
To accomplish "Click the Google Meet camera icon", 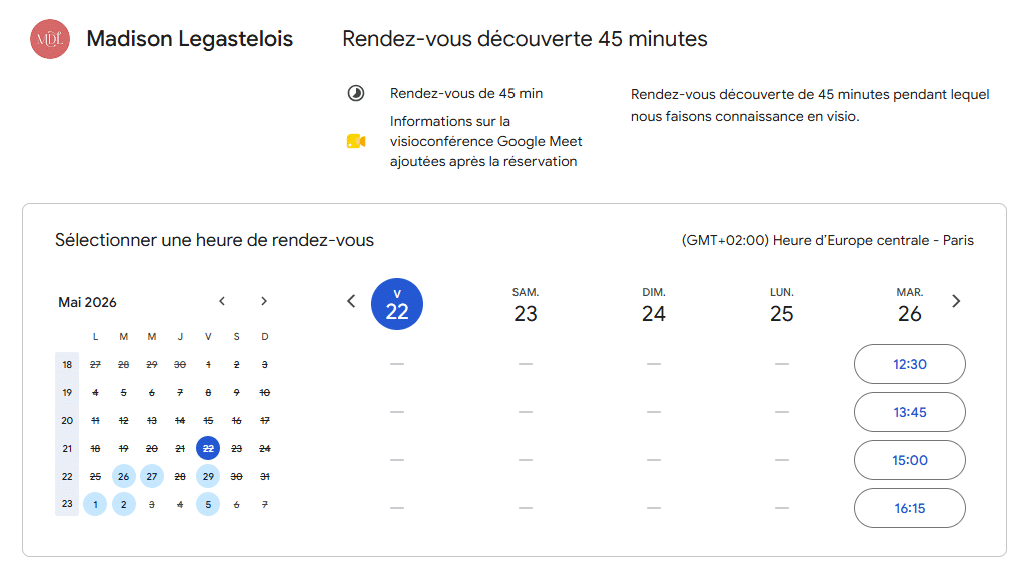I will 356,141.
